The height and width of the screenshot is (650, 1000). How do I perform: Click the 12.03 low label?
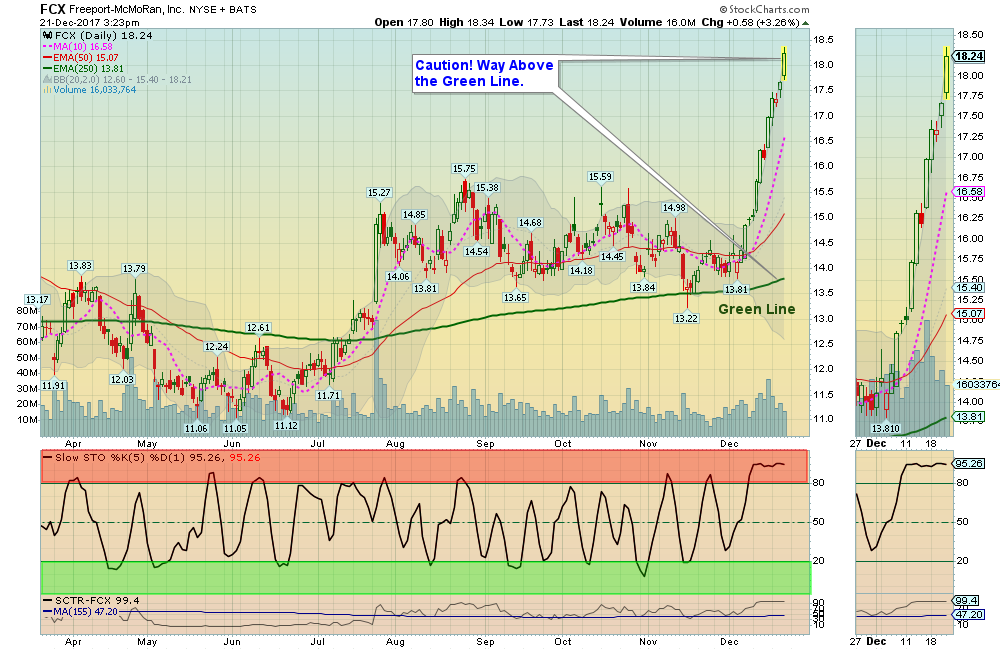[122, 379]
